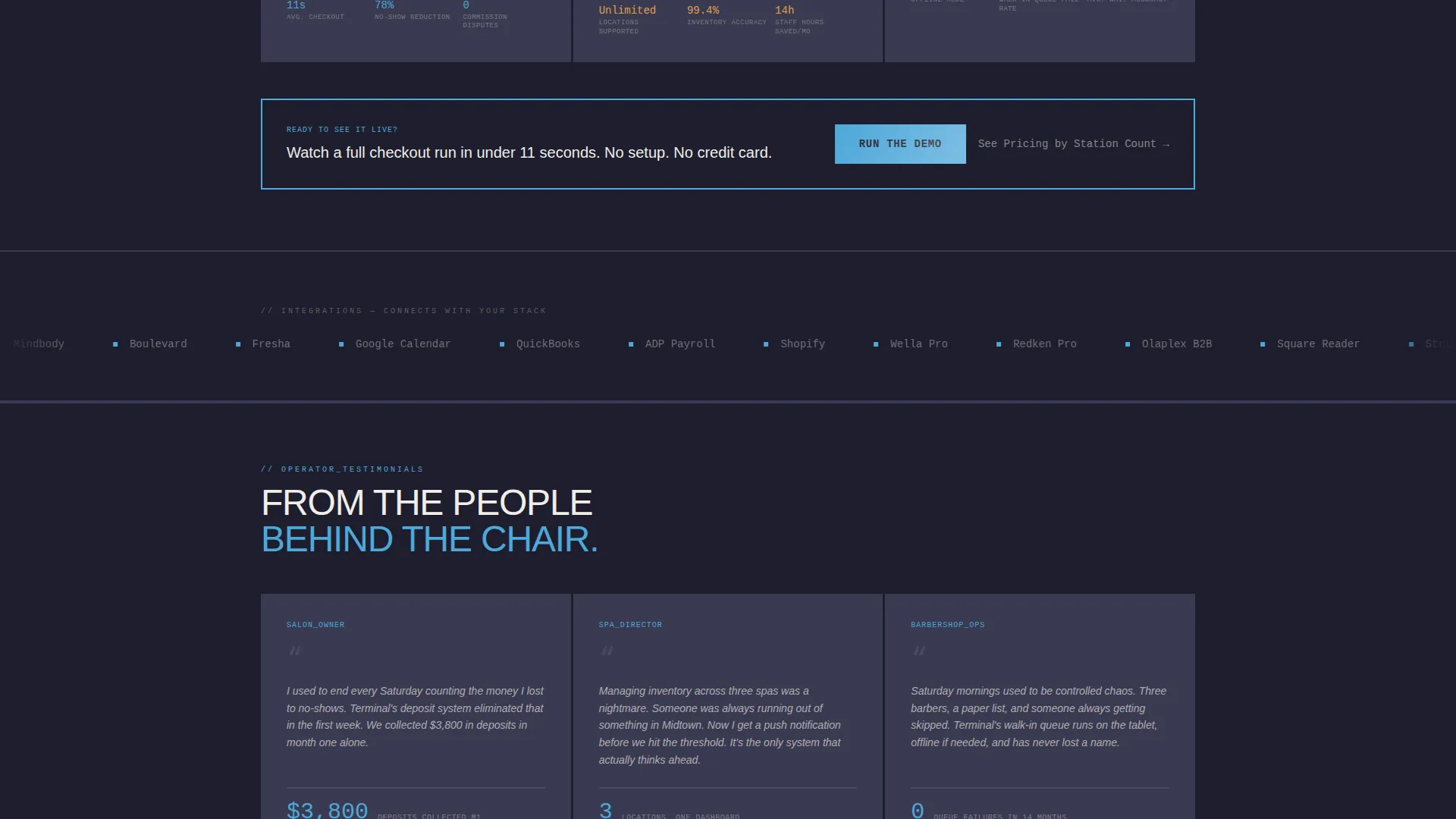Click the spa director's inventory quote

pyautogui.click(x=720, y=726)
